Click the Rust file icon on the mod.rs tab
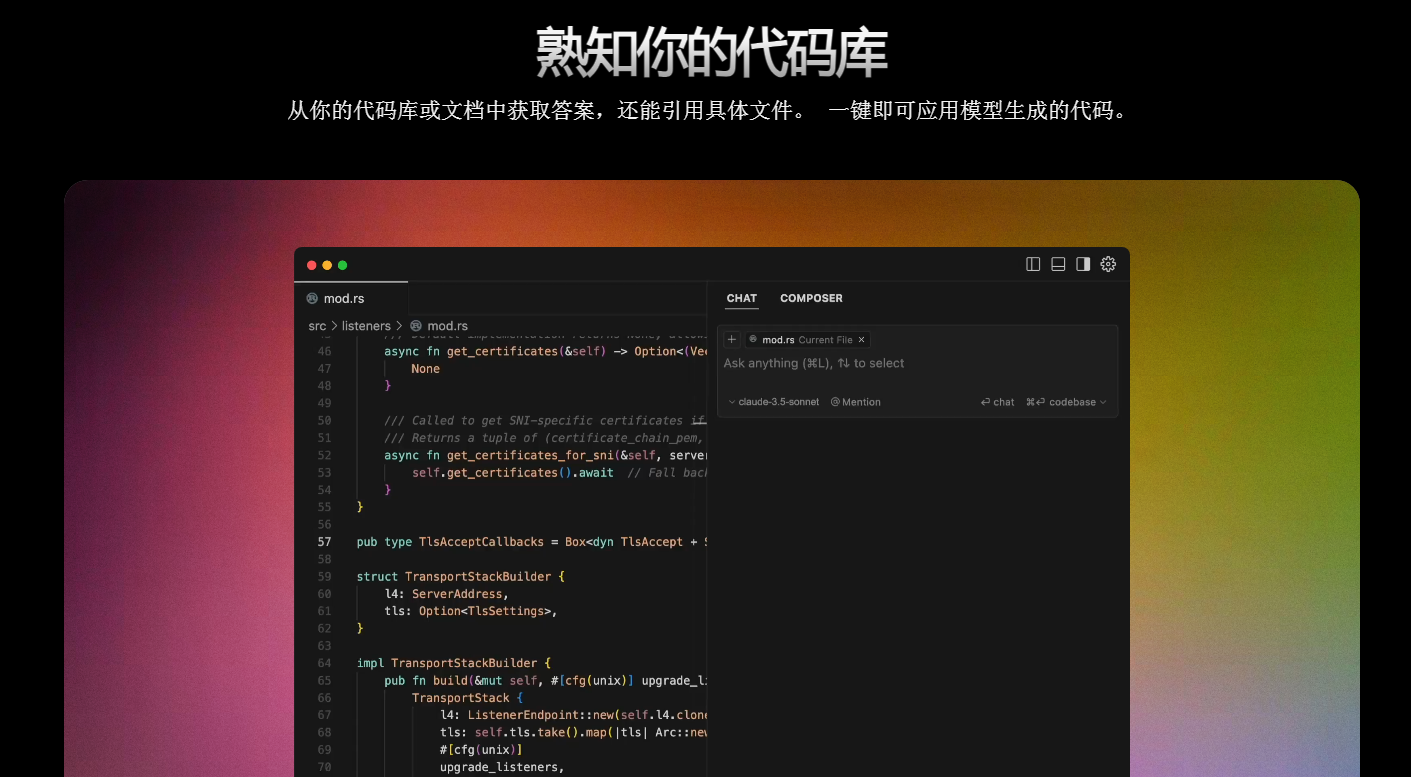 [314, 298]
